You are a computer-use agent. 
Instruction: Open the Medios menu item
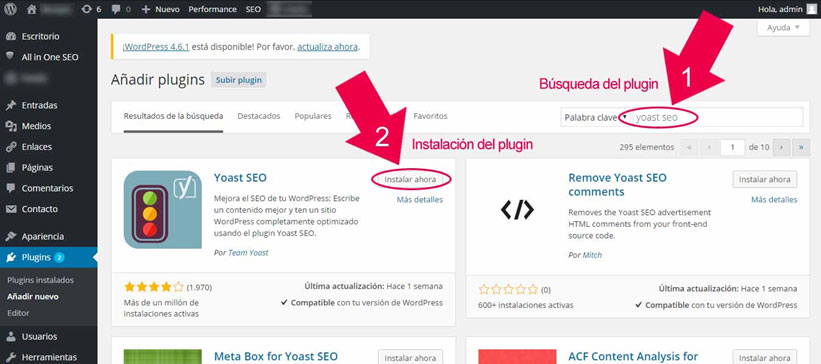tap(36, 126)
